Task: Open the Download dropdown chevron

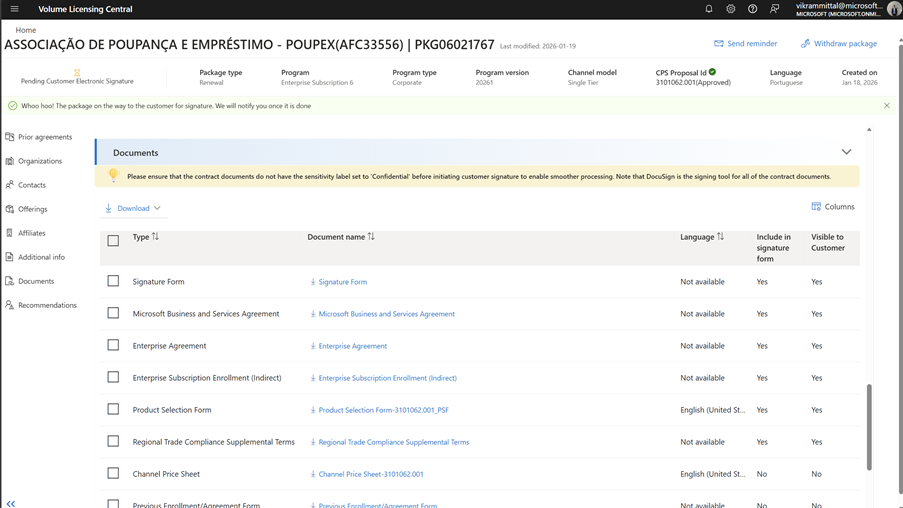Action: click(157, 208)
